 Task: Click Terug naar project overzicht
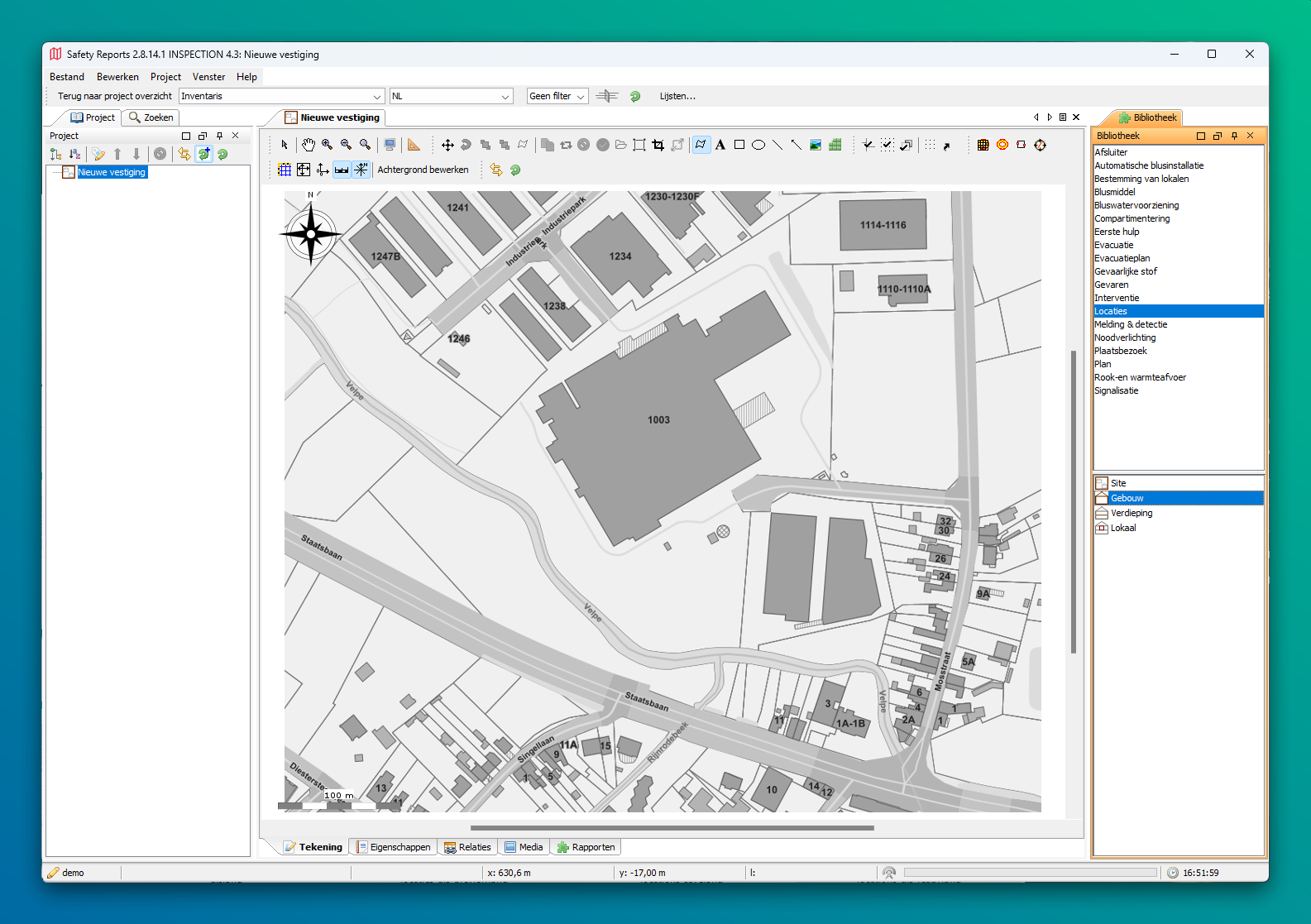(x=115, y=96)
